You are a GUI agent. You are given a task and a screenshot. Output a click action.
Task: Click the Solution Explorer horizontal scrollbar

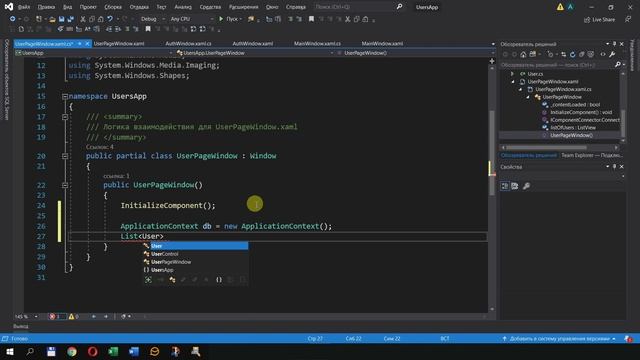pos(559,147)
